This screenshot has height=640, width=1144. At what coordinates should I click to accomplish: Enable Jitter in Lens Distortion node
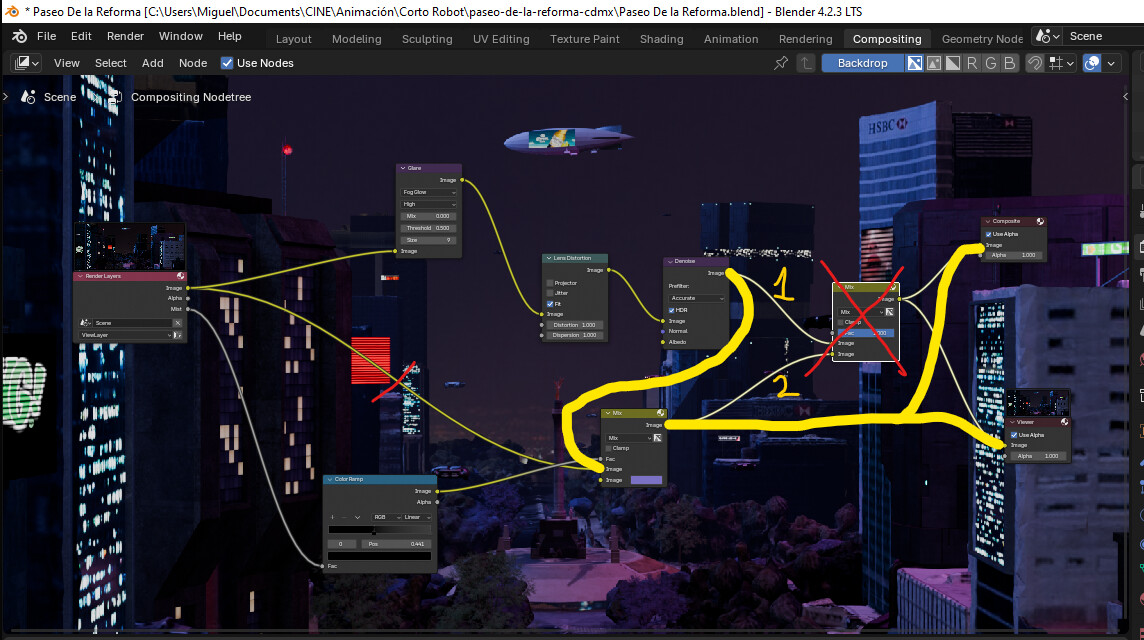coord(550,293)
